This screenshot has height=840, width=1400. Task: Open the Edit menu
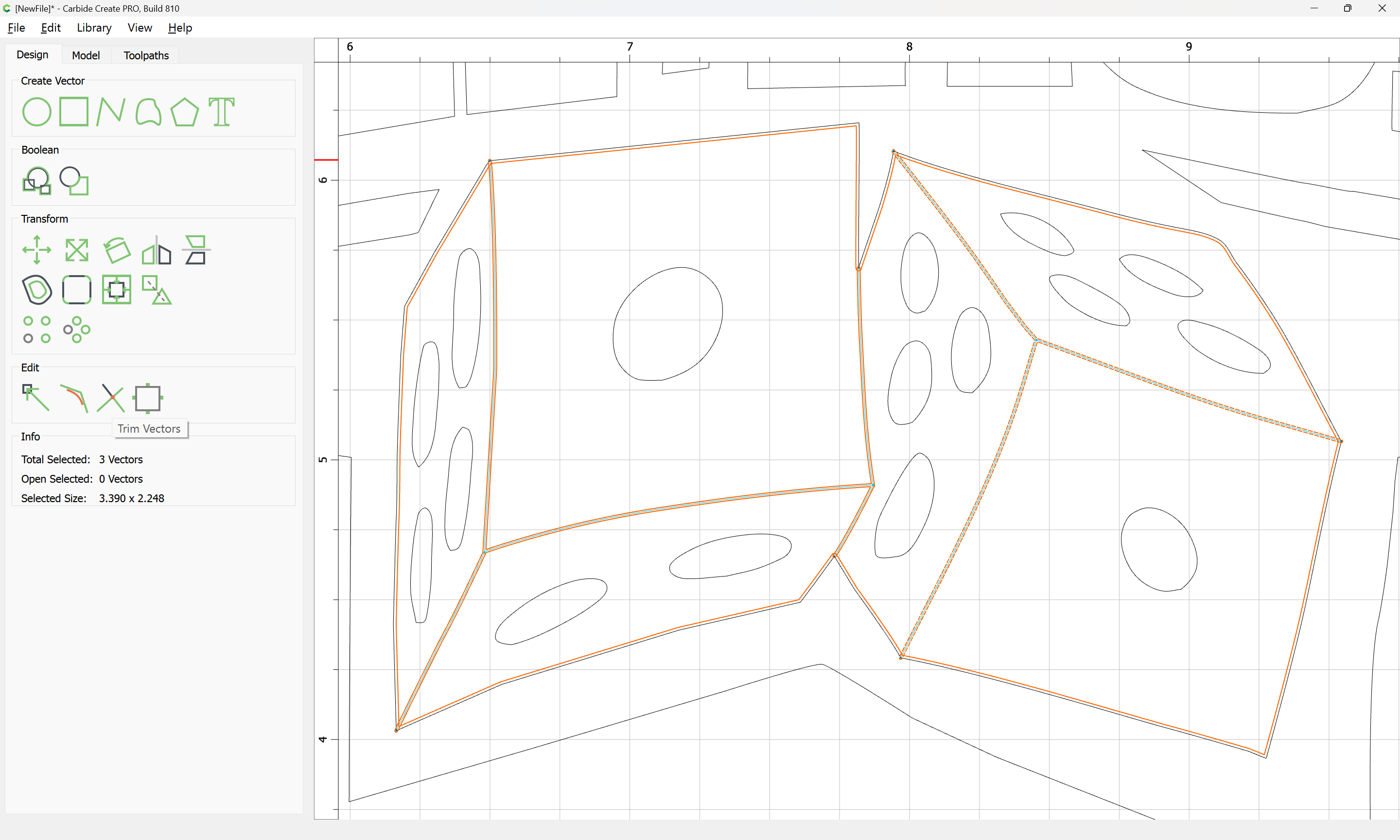point(51,28)
